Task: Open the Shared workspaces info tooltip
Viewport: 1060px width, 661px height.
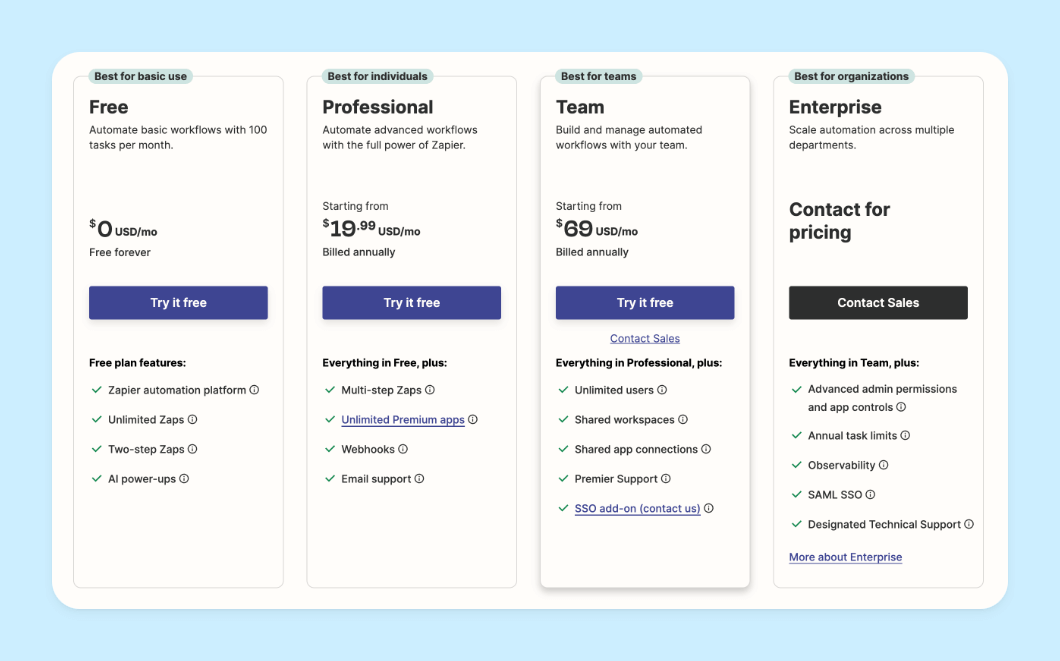Action: [683, 419]
